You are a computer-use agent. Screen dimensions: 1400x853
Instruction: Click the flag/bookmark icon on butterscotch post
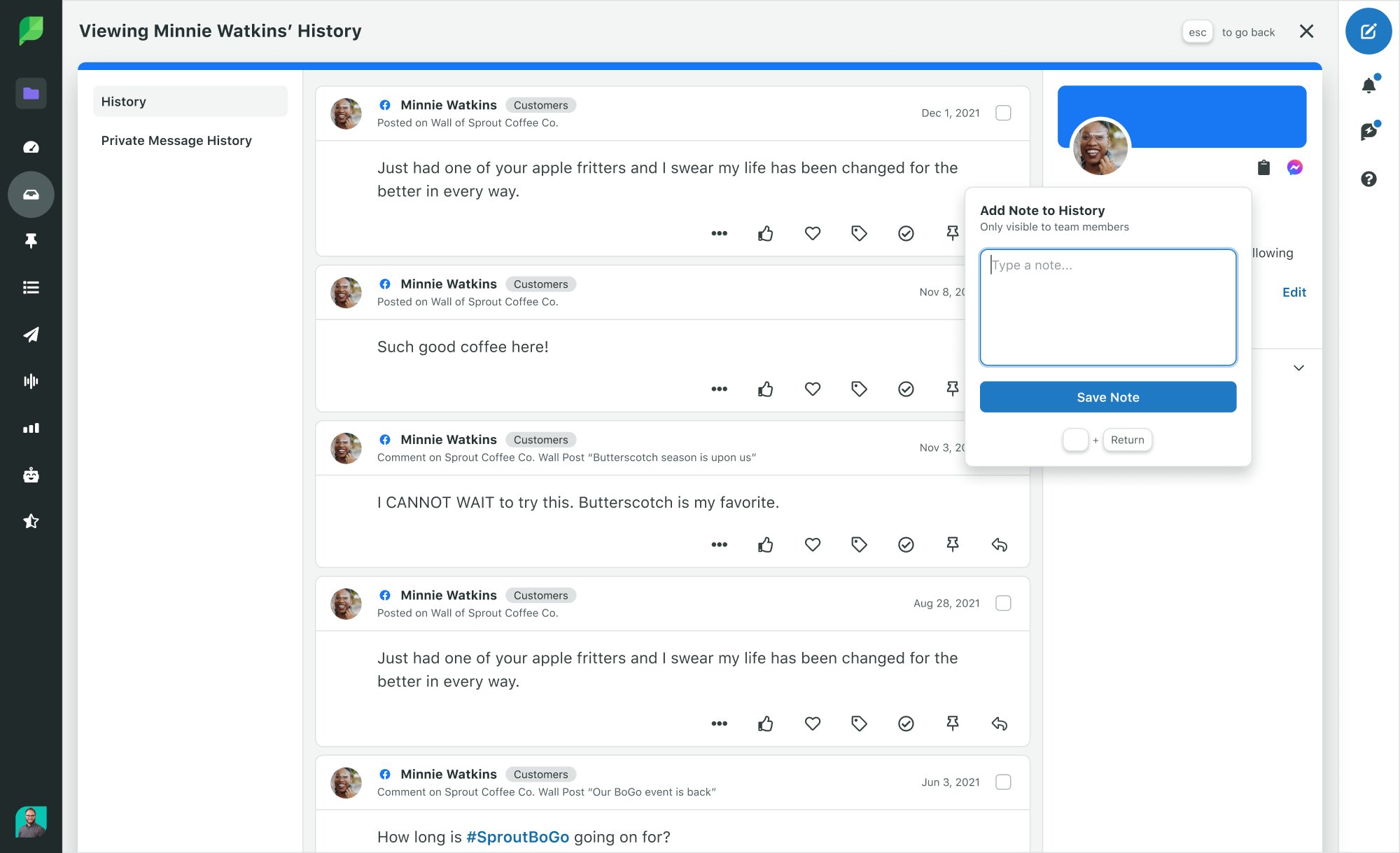point(953,544)
